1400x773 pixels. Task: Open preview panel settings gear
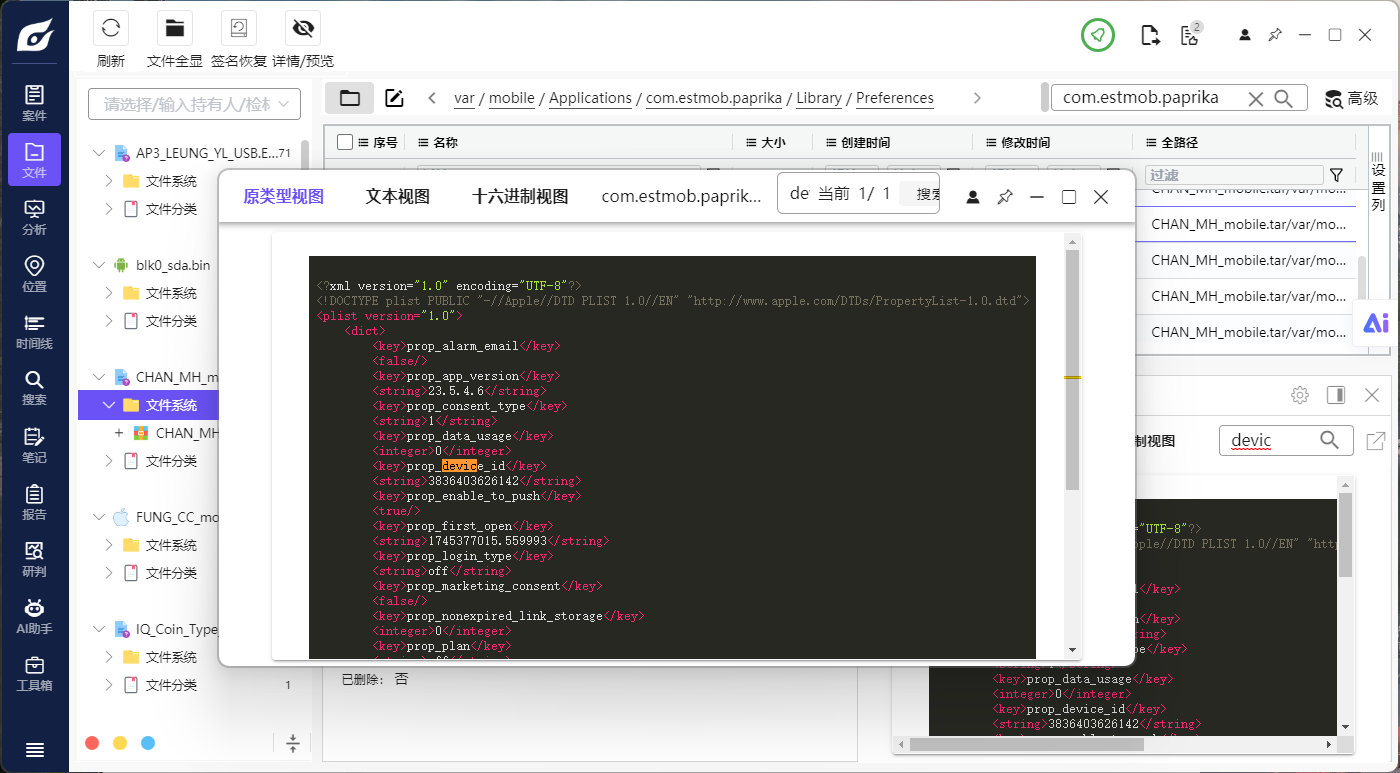(1300, 395)
